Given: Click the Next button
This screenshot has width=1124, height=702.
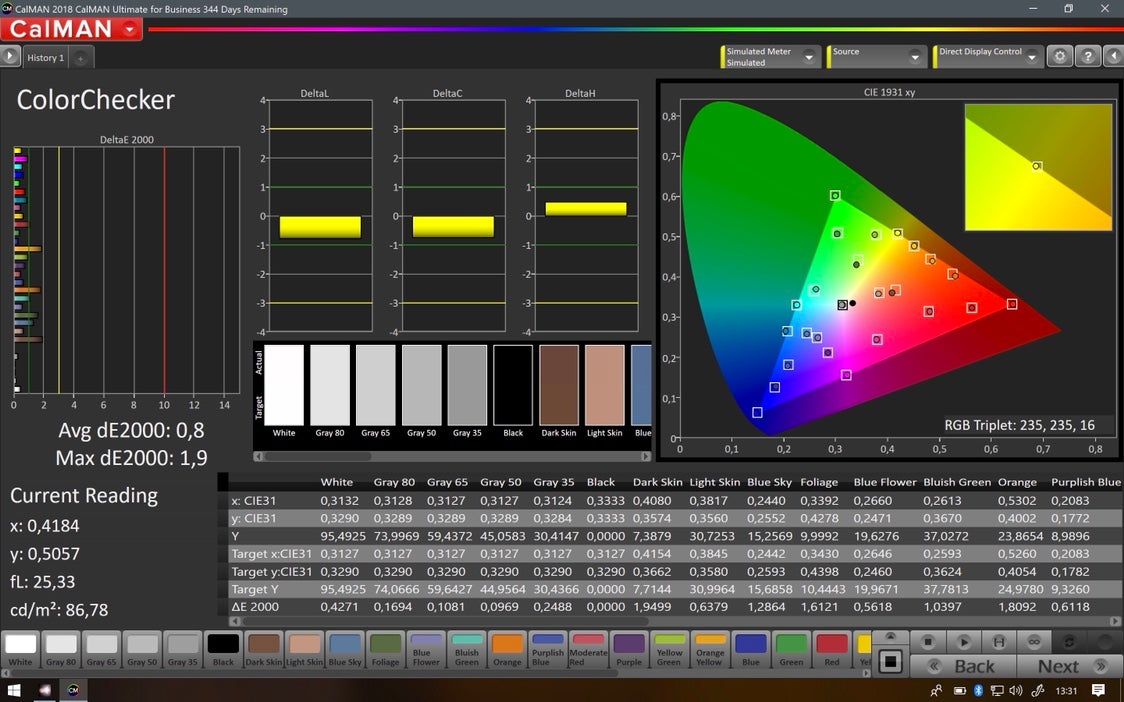Looking at the screenshot, I should [1070, 666].
